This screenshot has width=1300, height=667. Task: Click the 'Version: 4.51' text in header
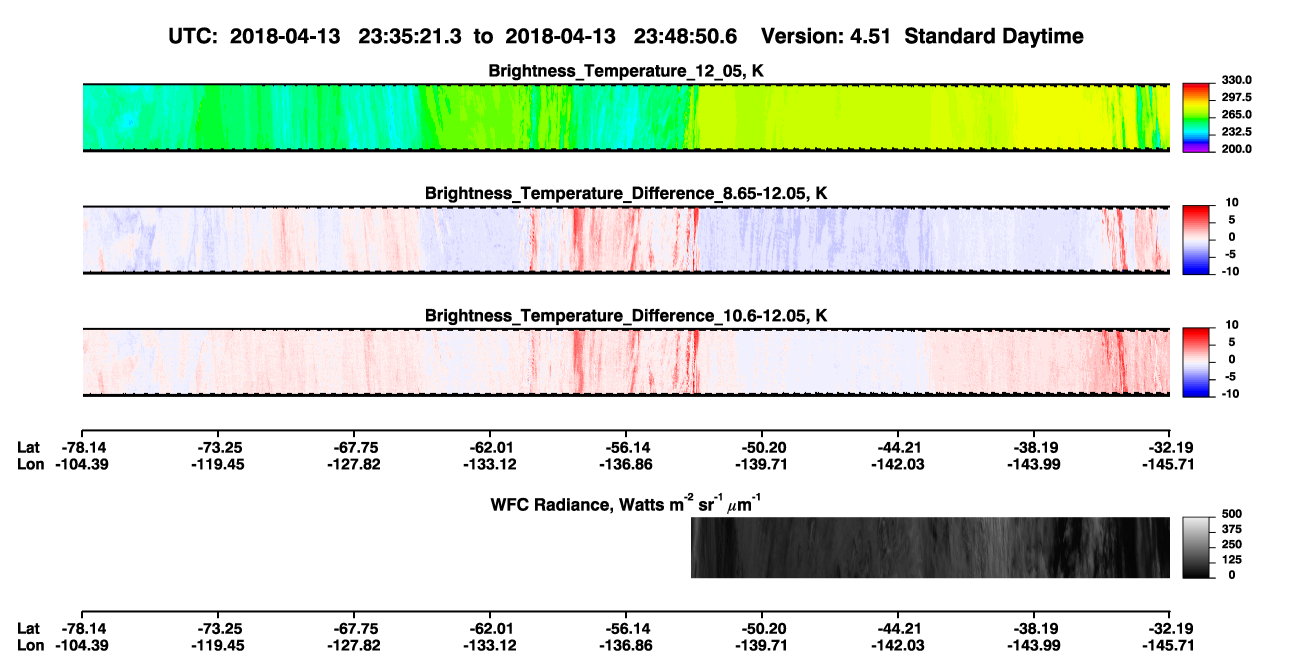coord(825,36)
